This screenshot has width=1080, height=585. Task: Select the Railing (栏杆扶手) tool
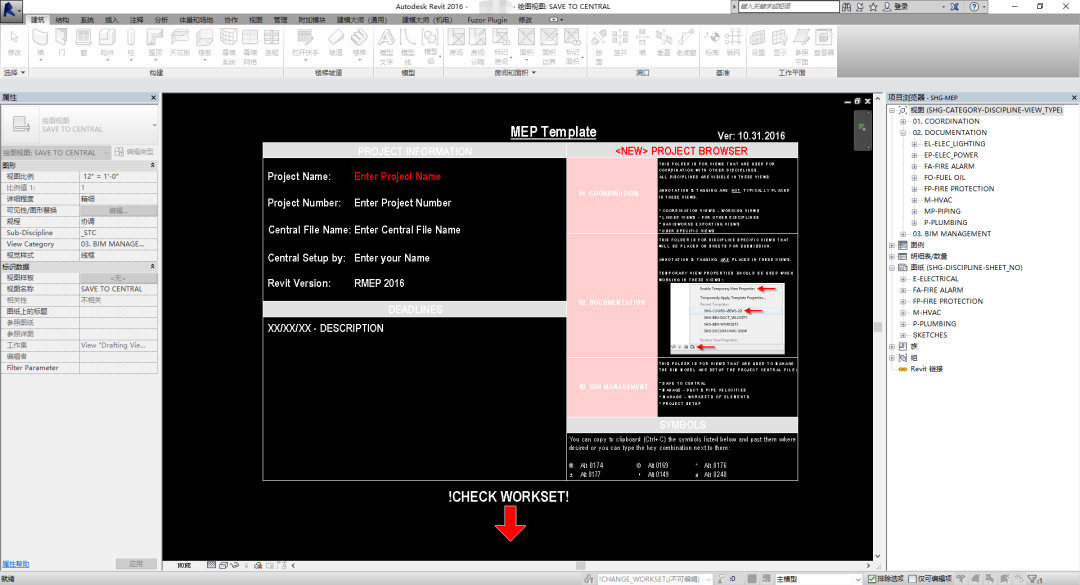305,44
